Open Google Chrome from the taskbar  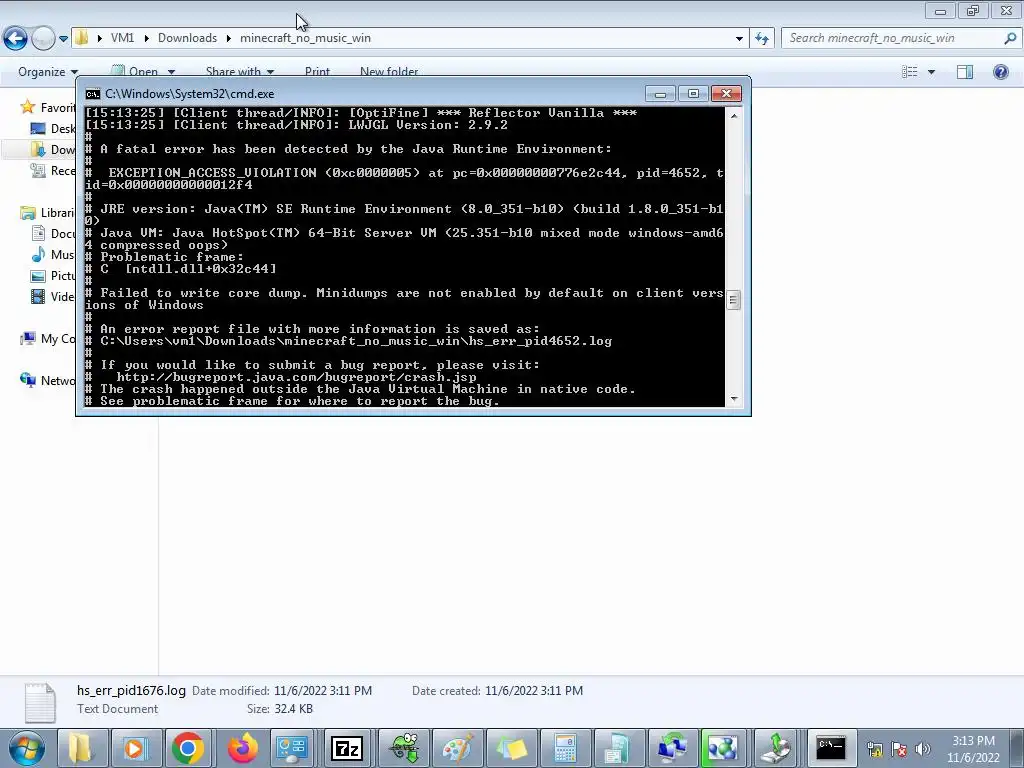188,748
